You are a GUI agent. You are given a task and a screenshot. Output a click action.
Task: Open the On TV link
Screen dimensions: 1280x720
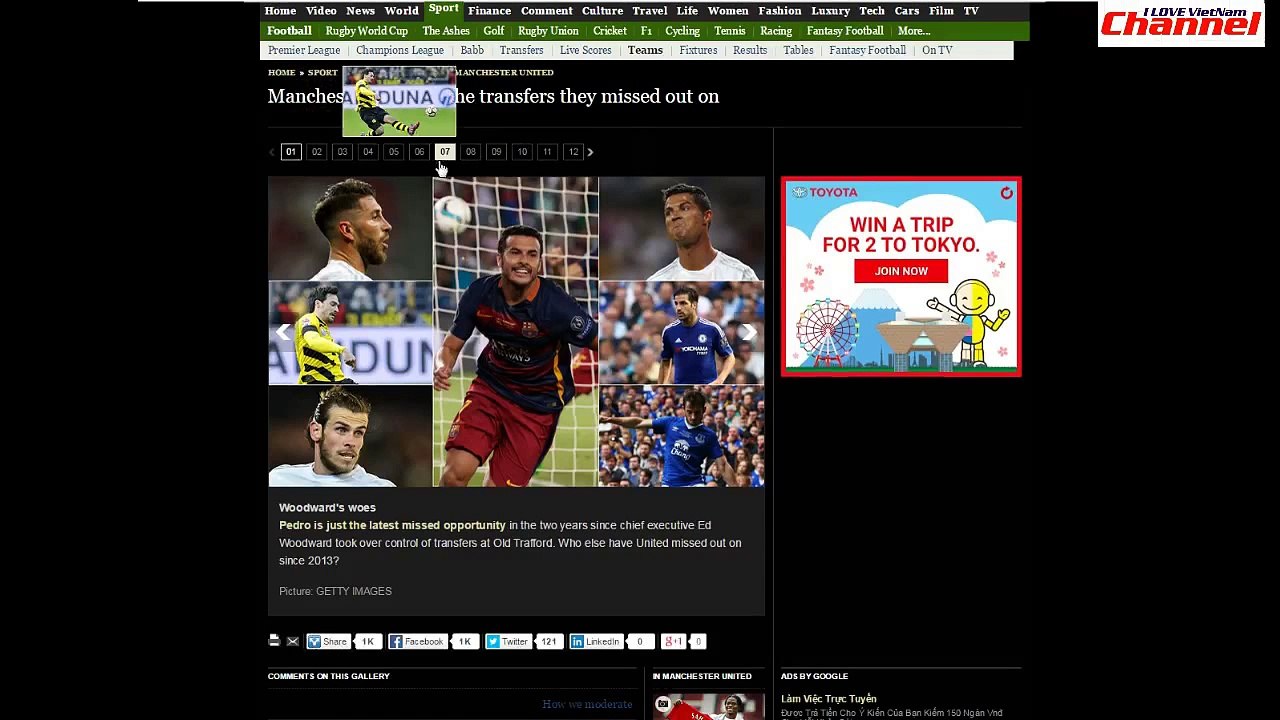(937, 50)
